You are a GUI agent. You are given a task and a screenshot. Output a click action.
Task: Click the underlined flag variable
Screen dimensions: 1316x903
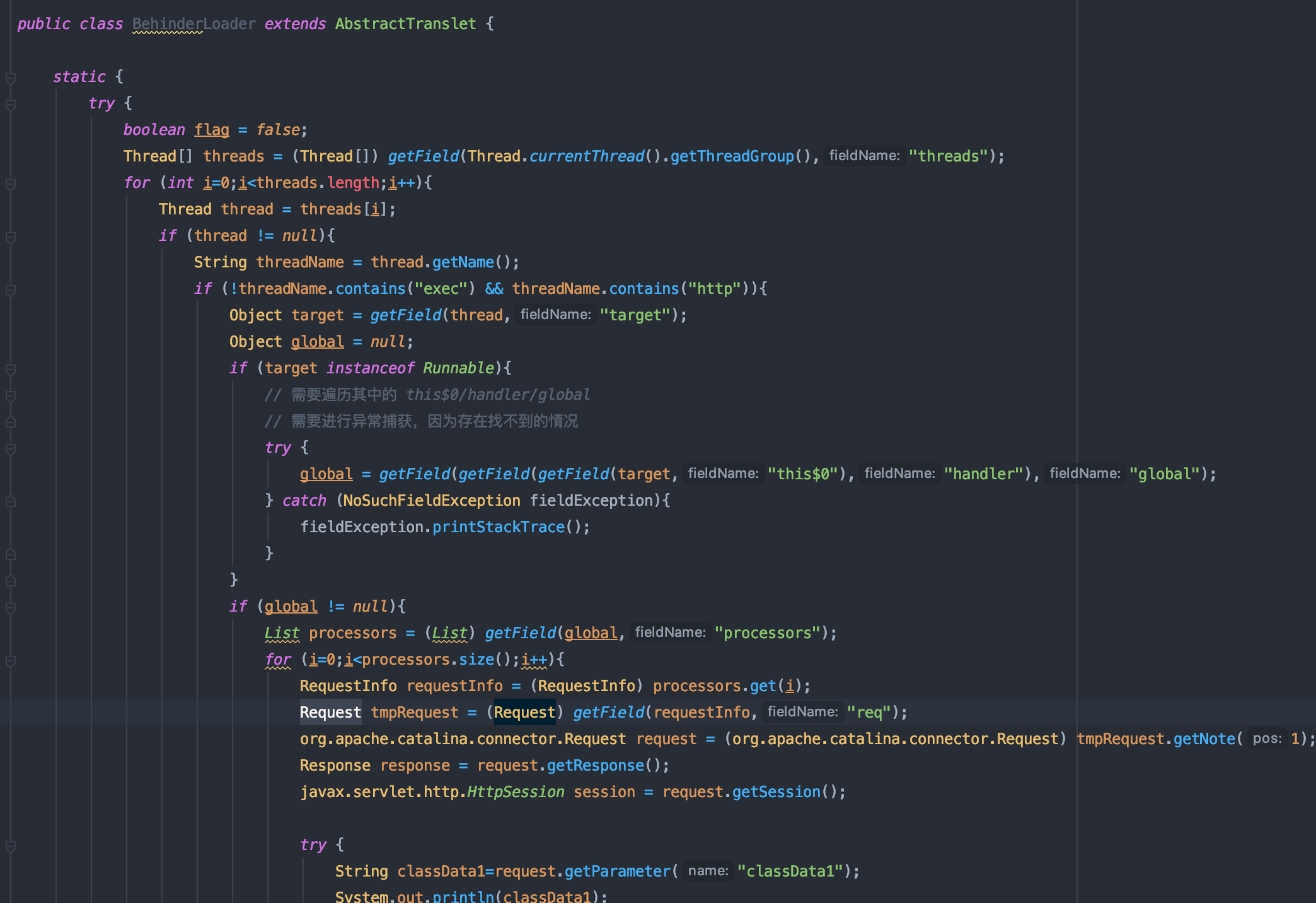[211, 130]
